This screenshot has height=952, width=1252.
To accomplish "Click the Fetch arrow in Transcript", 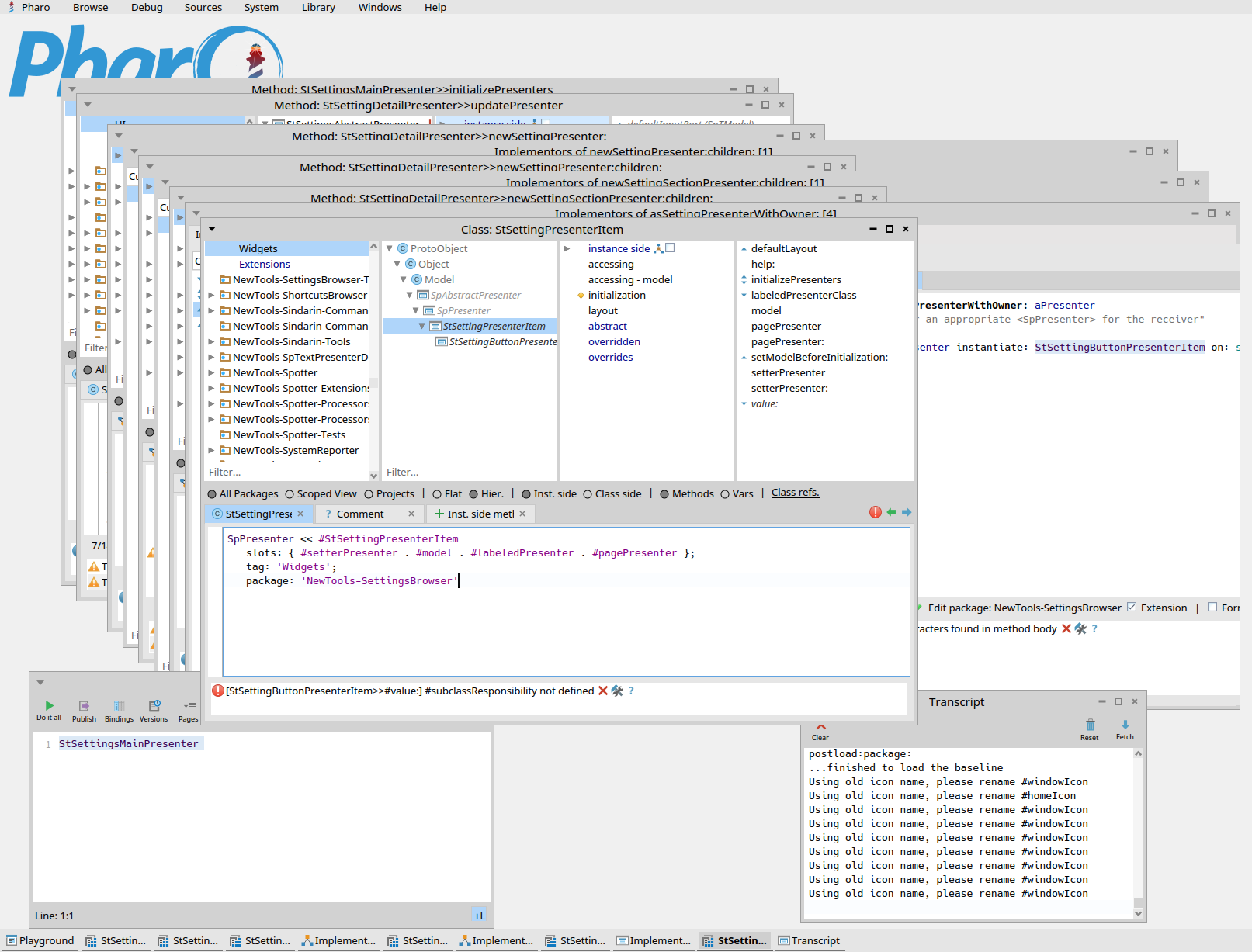I will tap(1125, 725).
